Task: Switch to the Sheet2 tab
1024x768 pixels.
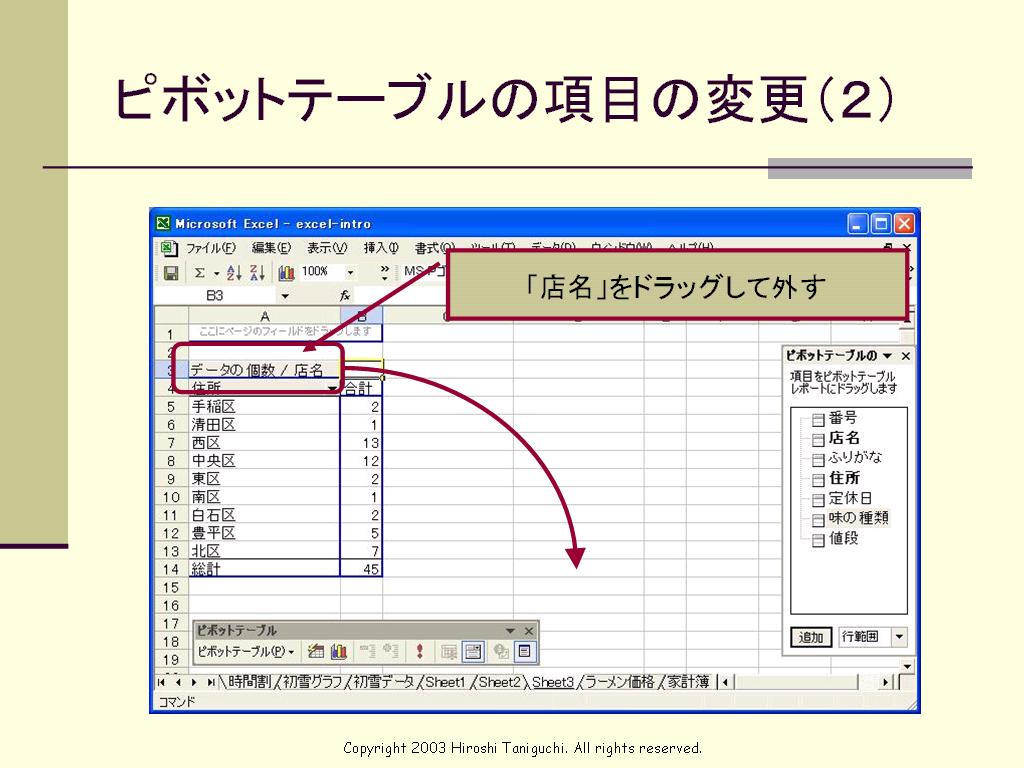Action: (500, 682)
